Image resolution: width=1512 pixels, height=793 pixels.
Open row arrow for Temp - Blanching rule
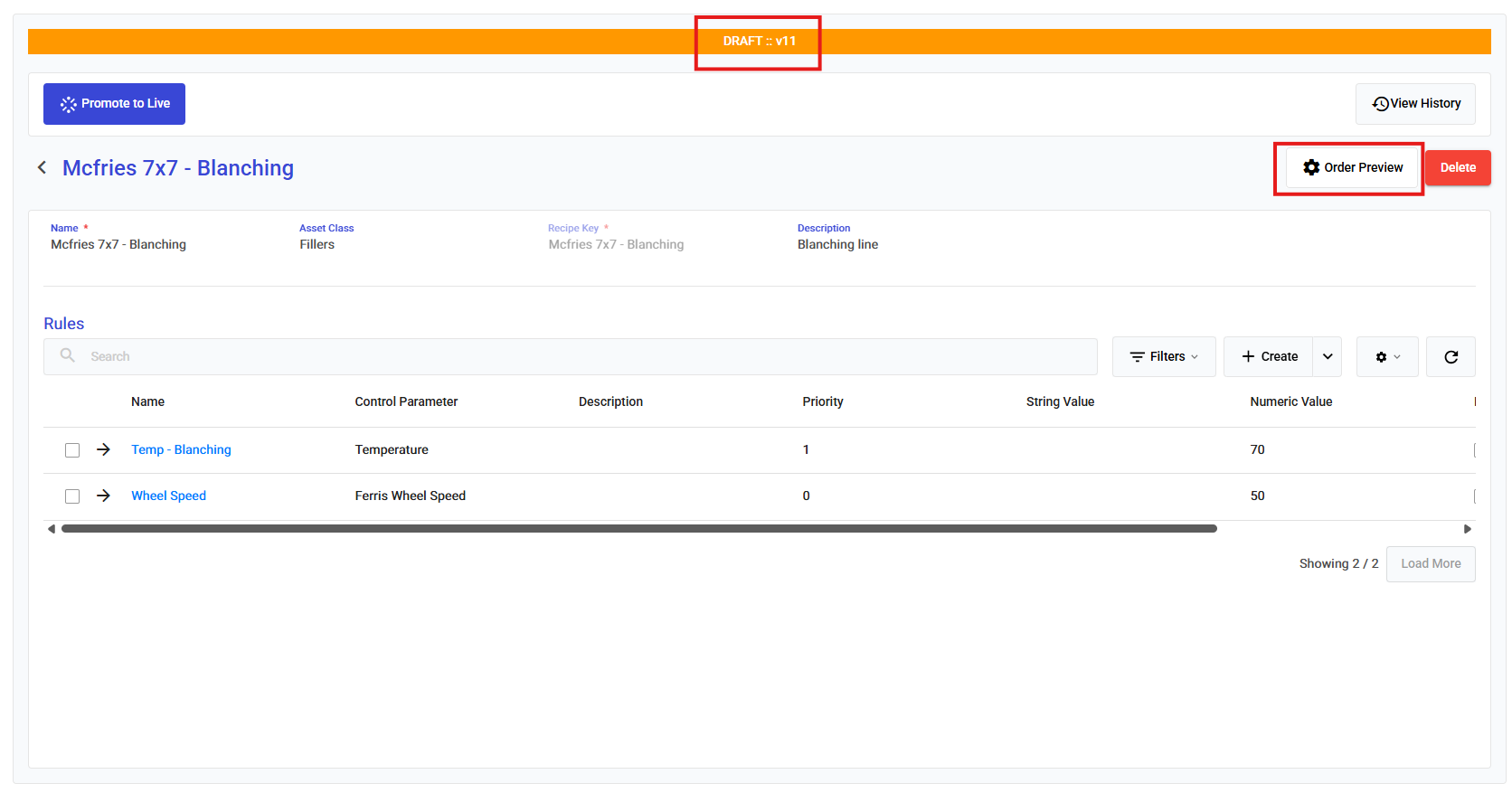103,449
